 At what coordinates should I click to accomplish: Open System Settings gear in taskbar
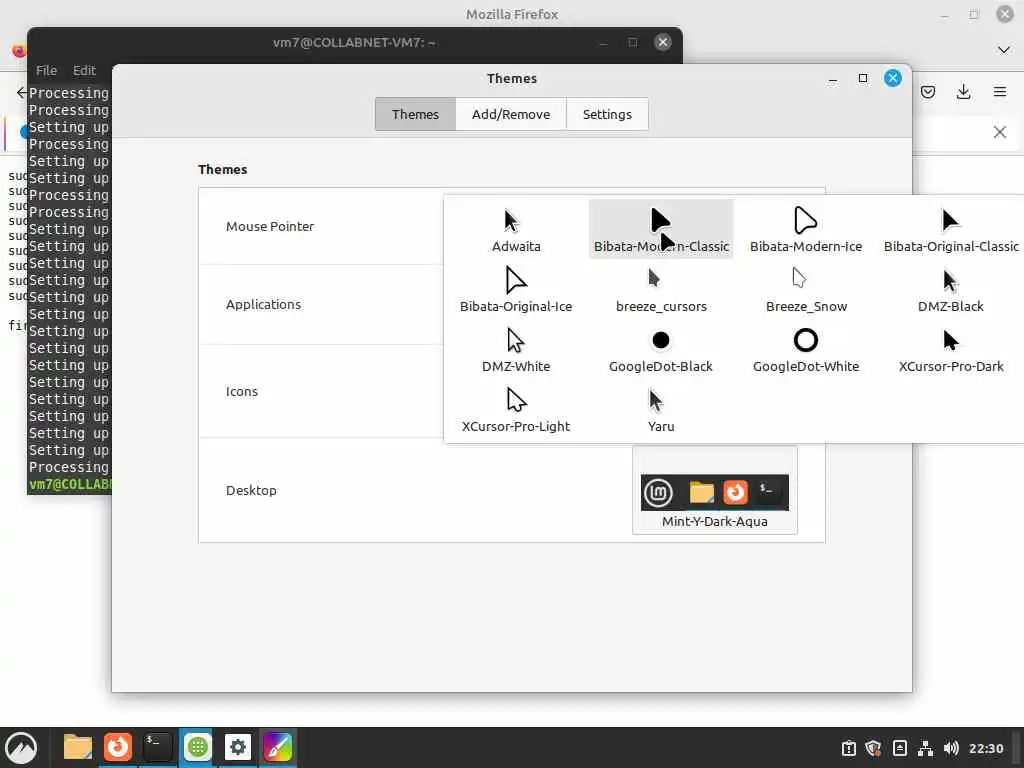click(x=238, y=747)
